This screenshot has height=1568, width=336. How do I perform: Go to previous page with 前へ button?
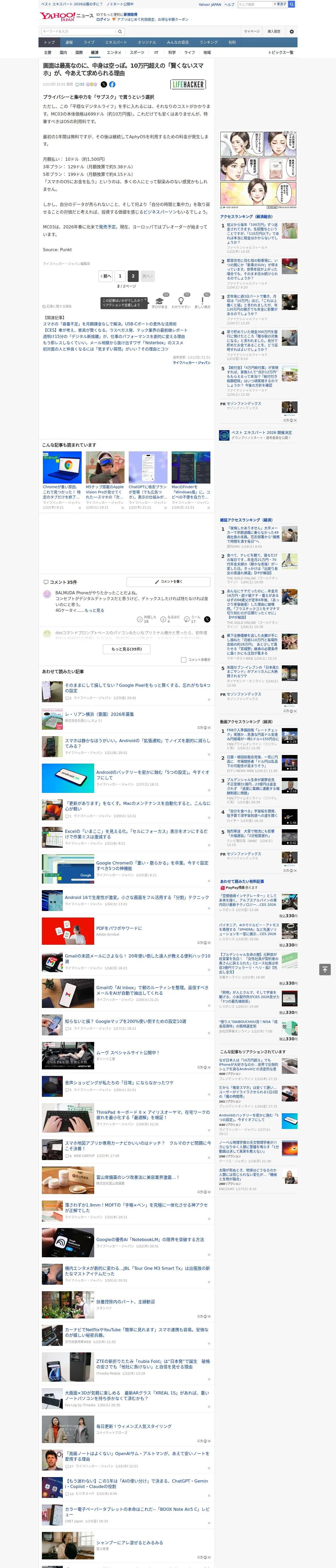pyautogui.click(x=105, y=276)
